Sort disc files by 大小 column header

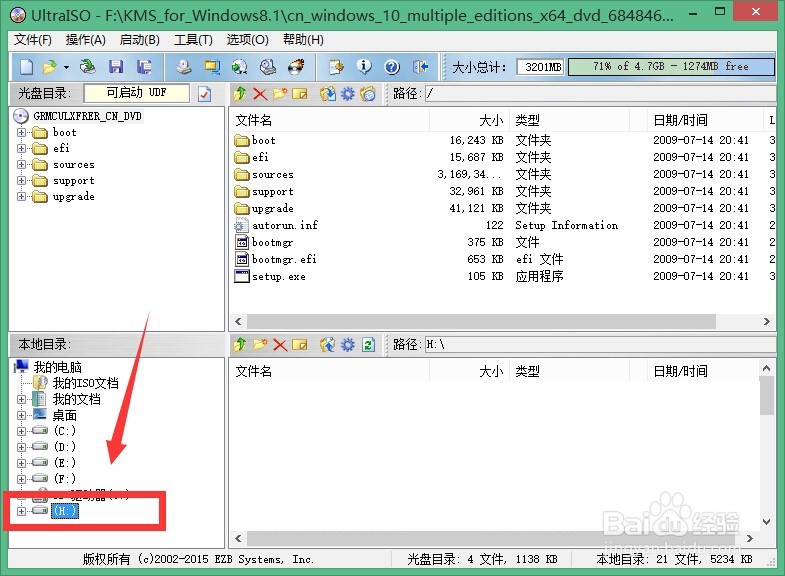[x=470, y=120]
